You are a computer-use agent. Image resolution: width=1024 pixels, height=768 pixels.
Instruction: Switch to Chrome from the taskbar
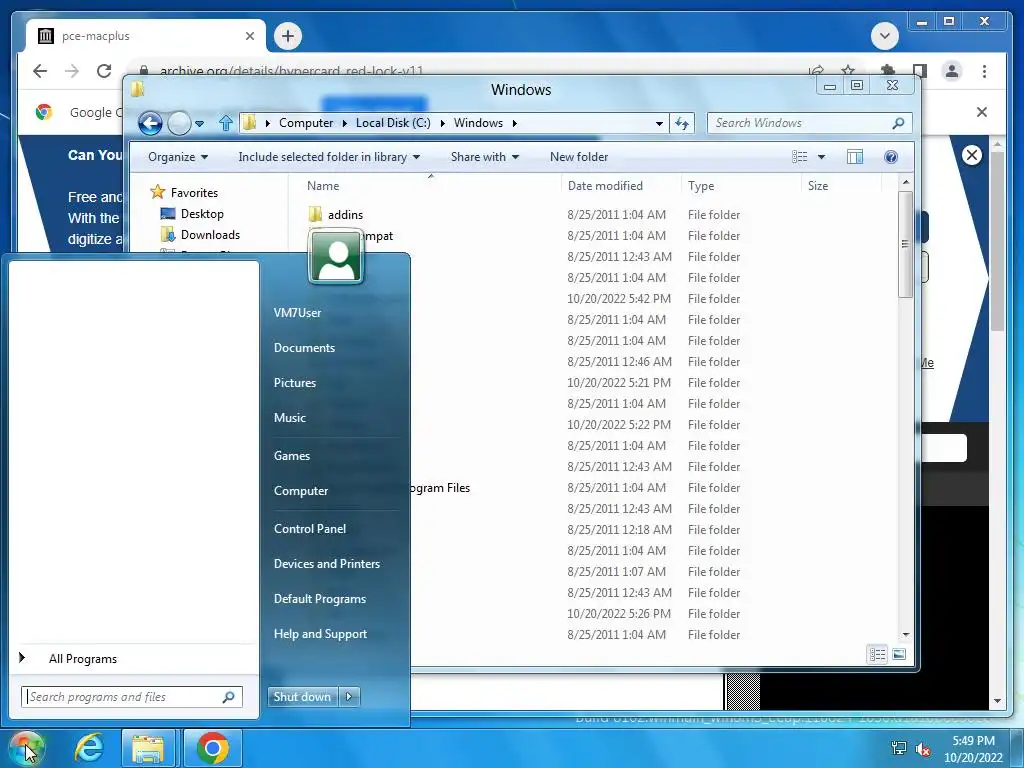click(x=212, y=748)
